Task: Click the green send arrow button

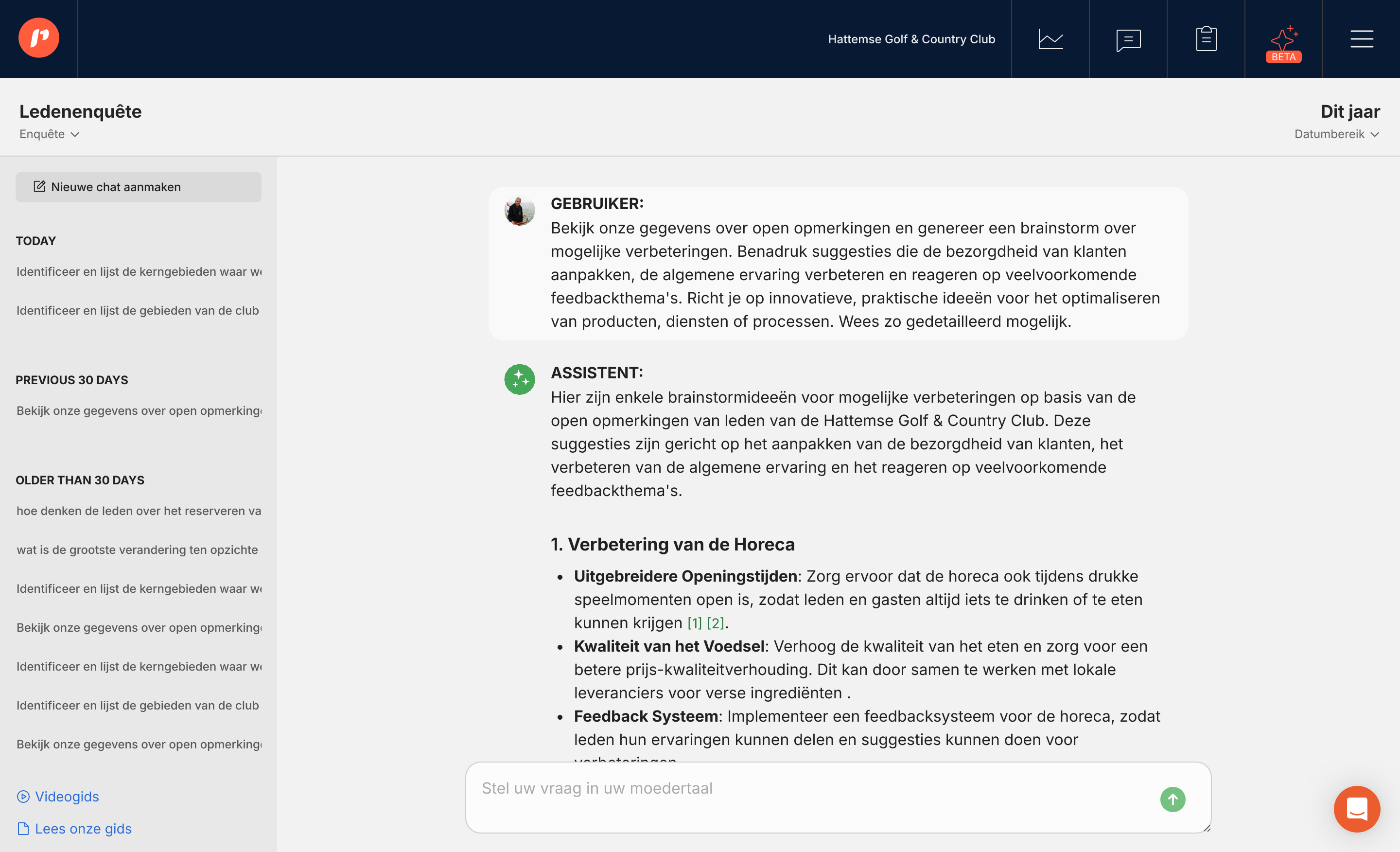Action: 1172,799
